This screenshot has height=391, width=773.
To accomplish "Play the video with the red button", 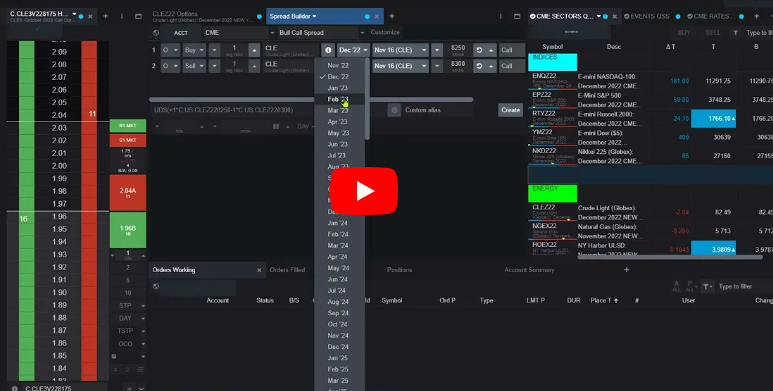I will [x=364, y=191].
